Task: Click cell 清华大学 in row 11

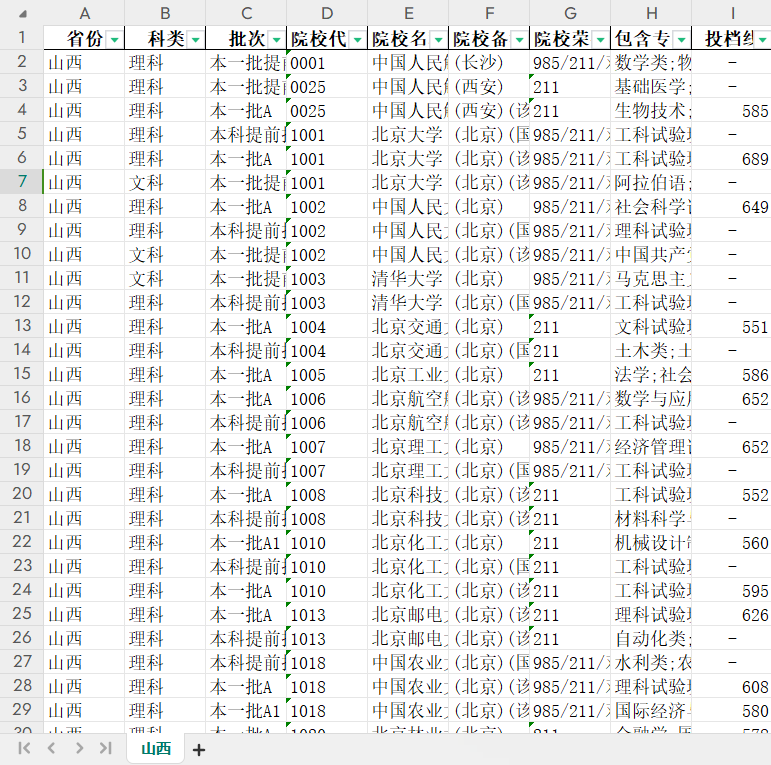Action: (408, 278)
